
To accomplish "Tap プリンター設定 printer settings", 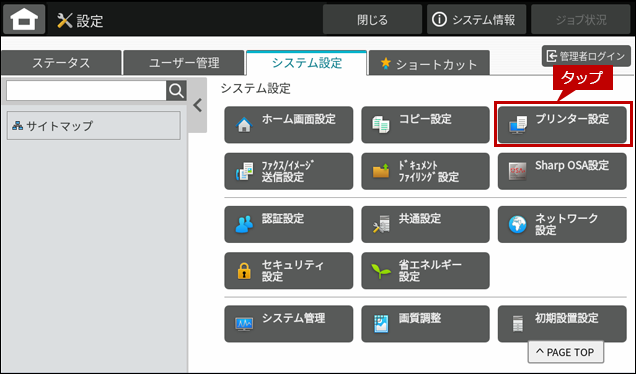I will click(562, 125).
